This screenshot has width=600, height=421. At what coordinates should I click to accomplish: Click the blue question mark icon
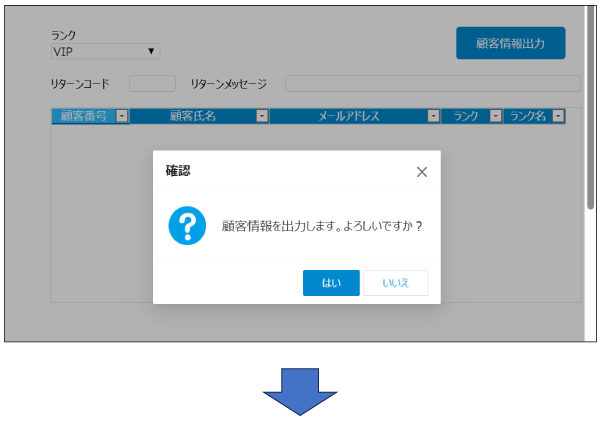point(187,225)
